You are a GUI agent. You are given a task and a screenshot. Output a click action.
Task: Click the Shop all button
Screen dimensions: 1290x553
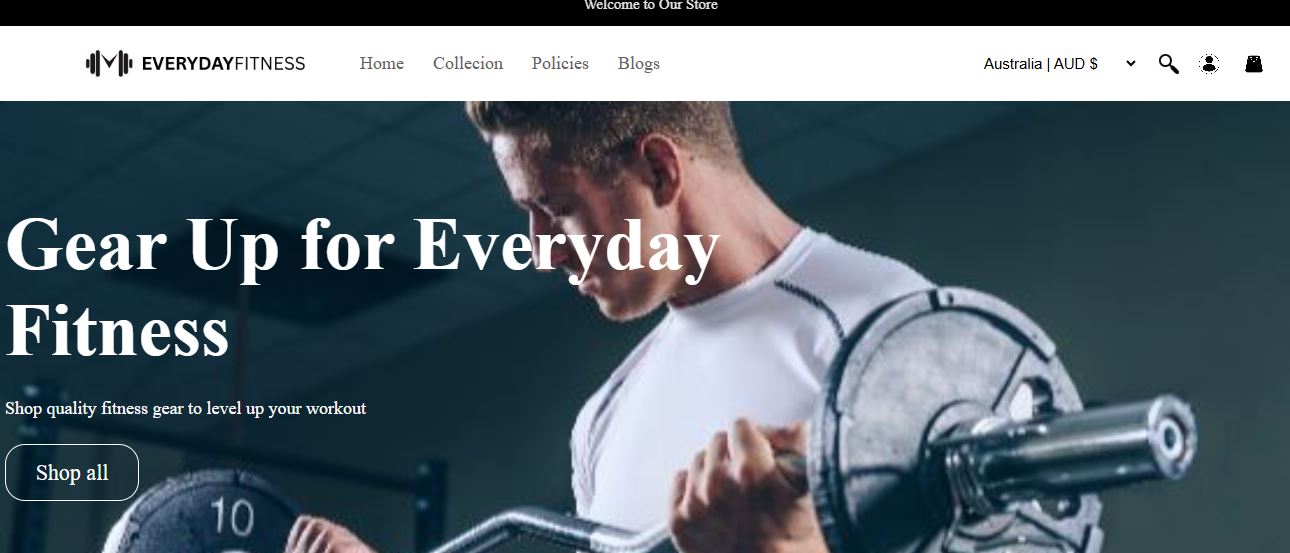pos(72,472)
